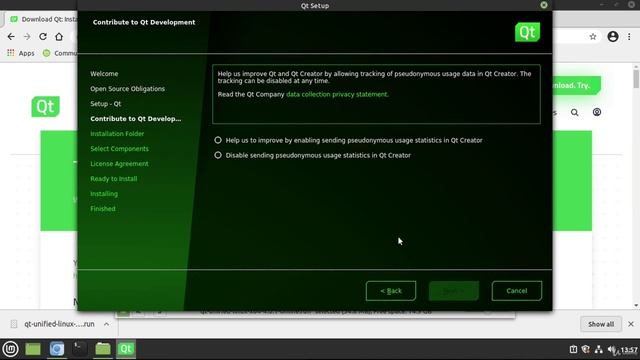Select Installation Folder step in sidebar
The width and height of the screenshot is (640, 360).
(117, 134)
